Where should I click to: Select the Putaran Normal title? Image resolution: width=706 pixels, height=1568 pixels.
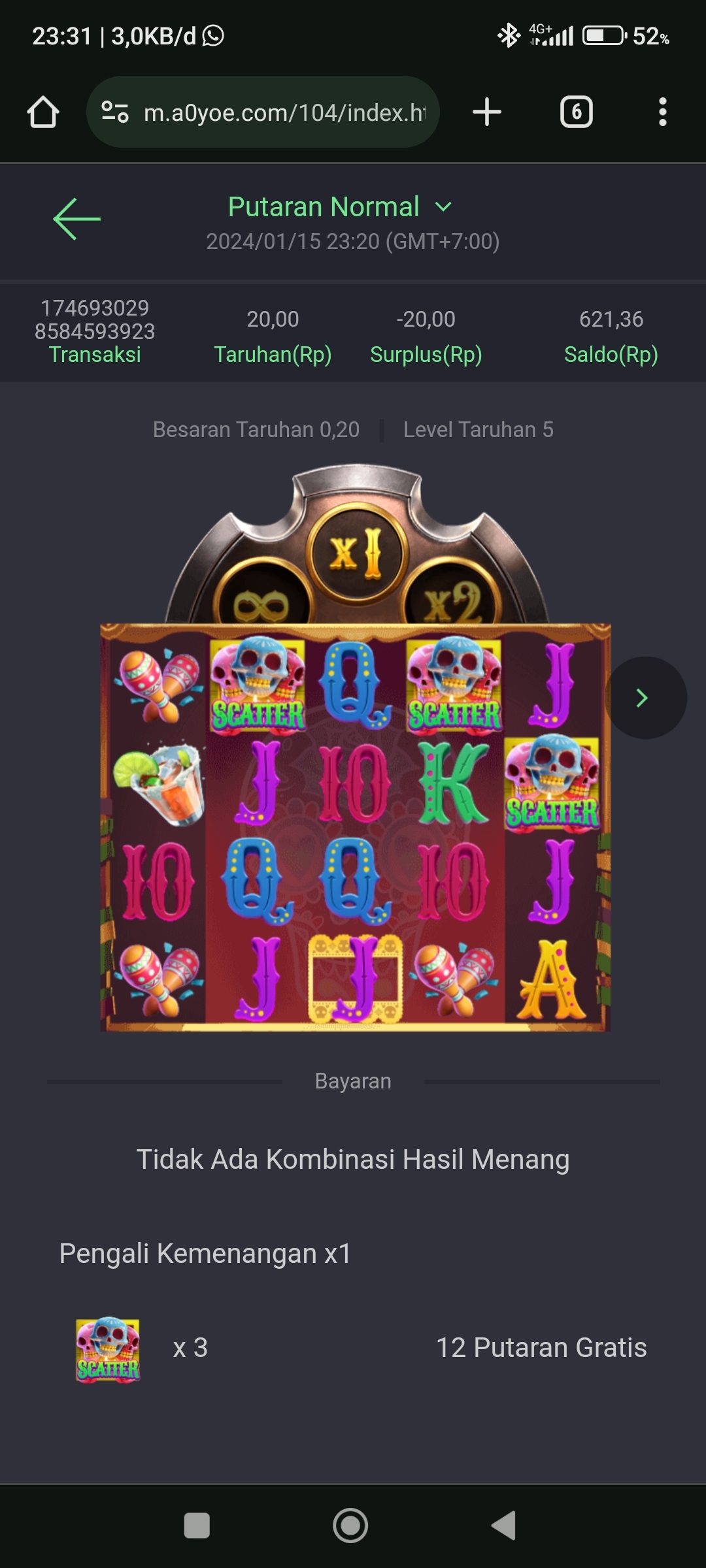point(324,207)
